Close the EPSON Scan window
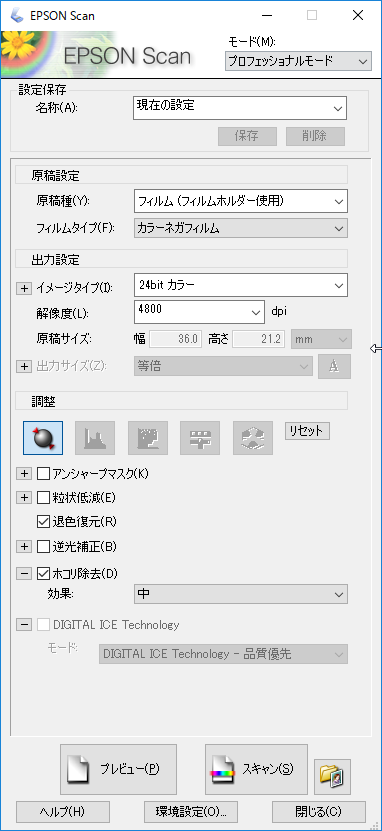The height and width of the screenshot is (831, 382). (358, 15)
